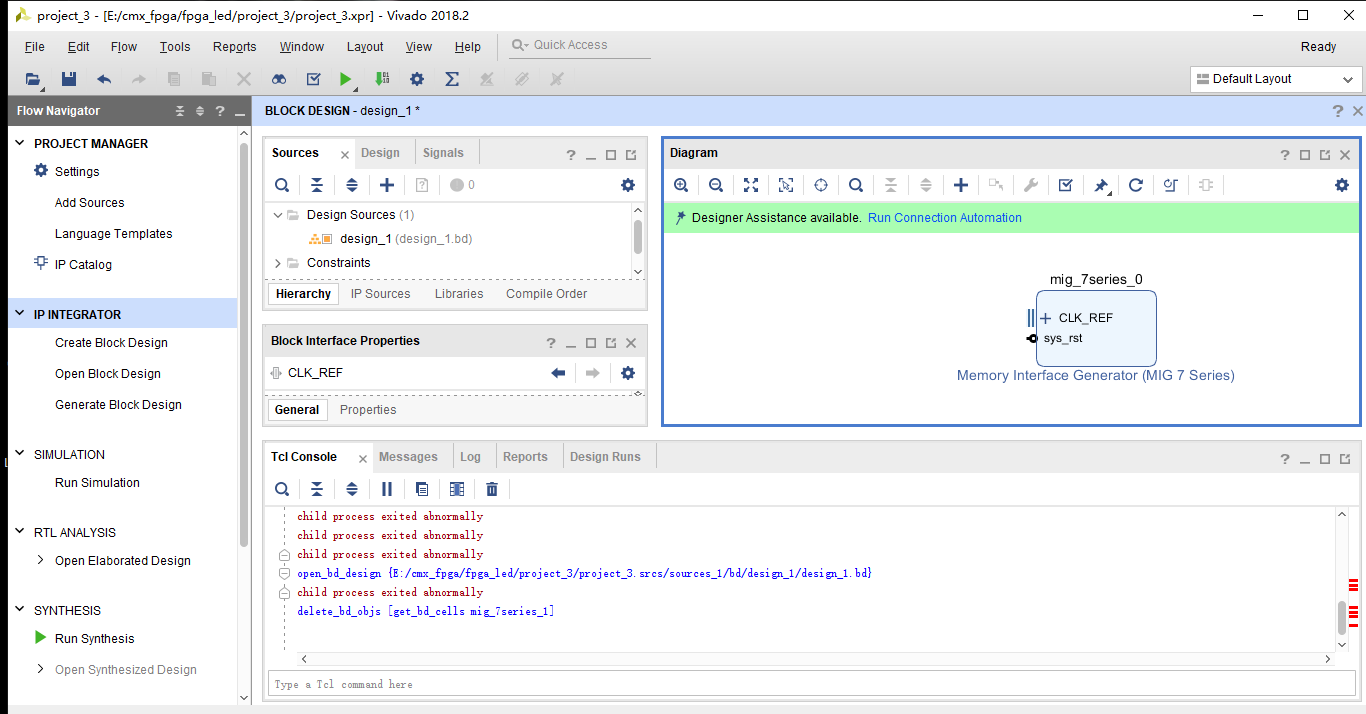Regenerate layout with Diagram refresh icon

[x=1136, y=185]
